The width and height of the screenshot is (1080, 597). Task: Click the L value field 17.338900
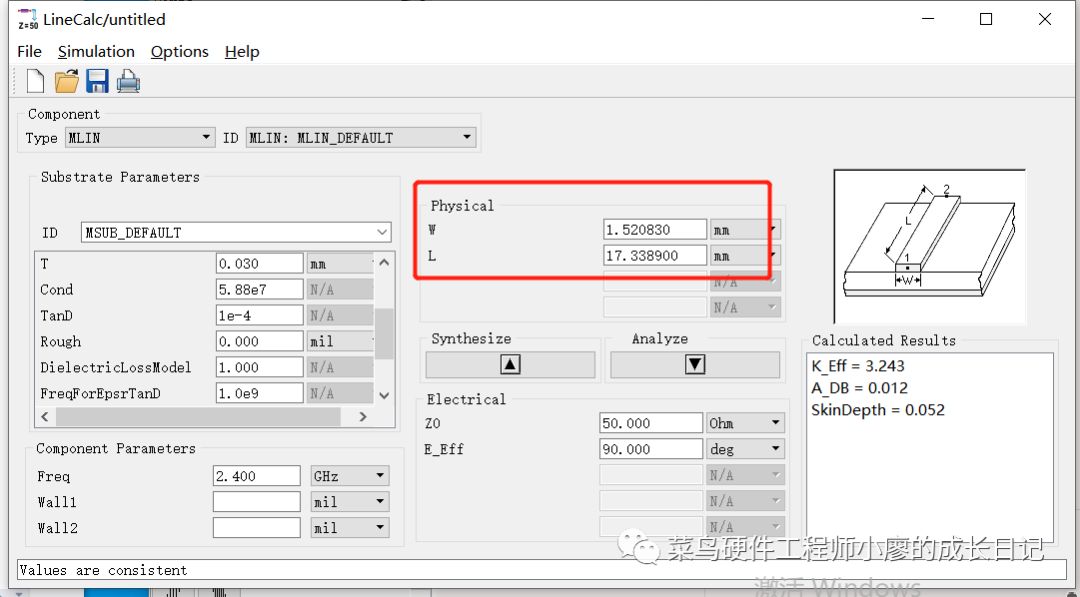(655, 255)
